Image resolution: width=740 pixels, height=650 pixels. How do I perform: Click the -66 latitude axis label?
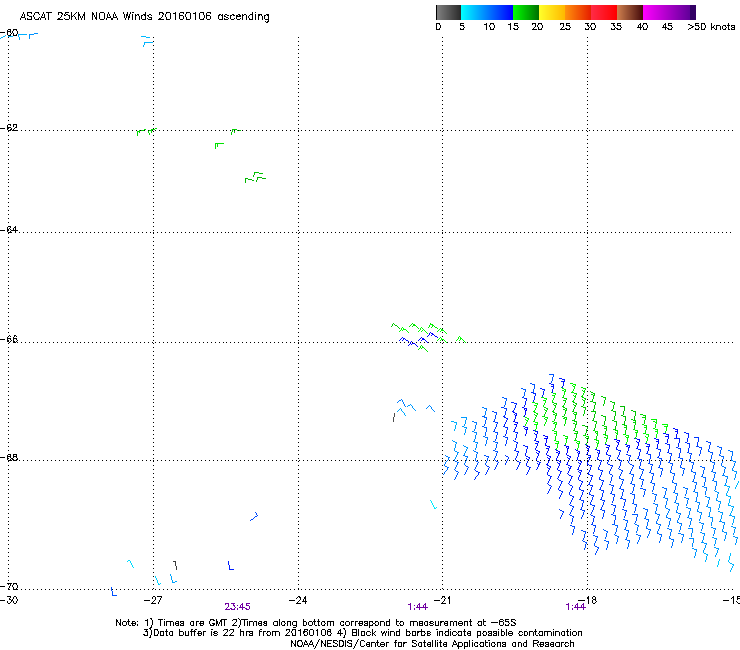click(9, 339)
